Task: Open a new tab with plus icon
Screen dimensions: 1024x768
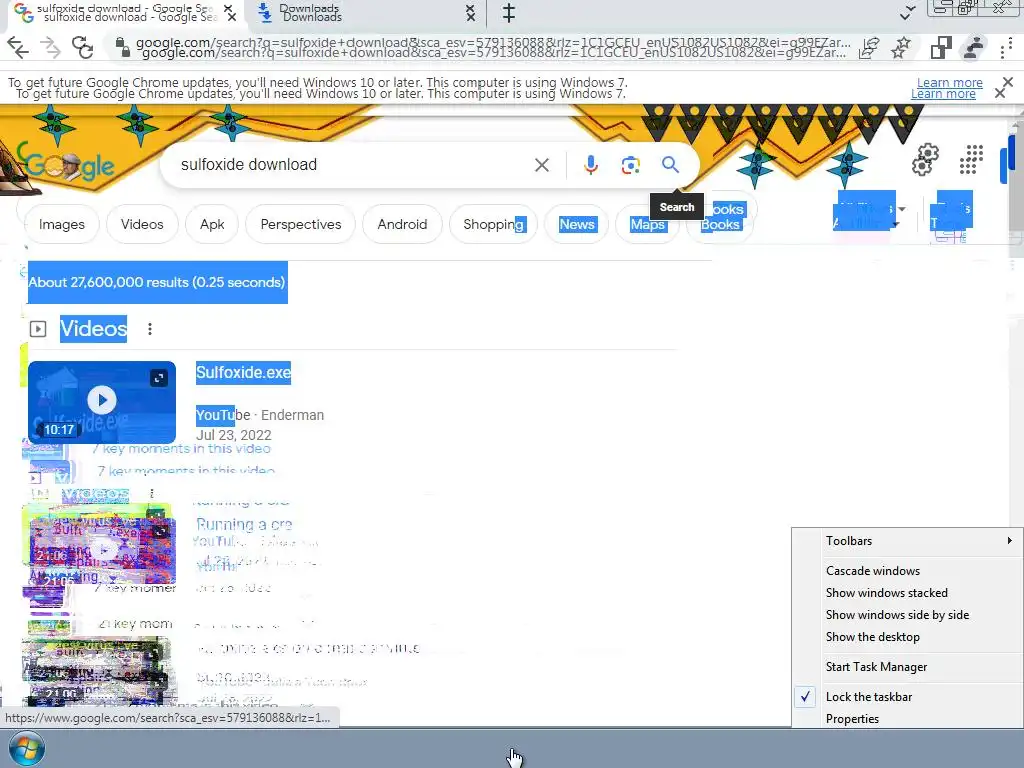Action: [x=509, y=13]
